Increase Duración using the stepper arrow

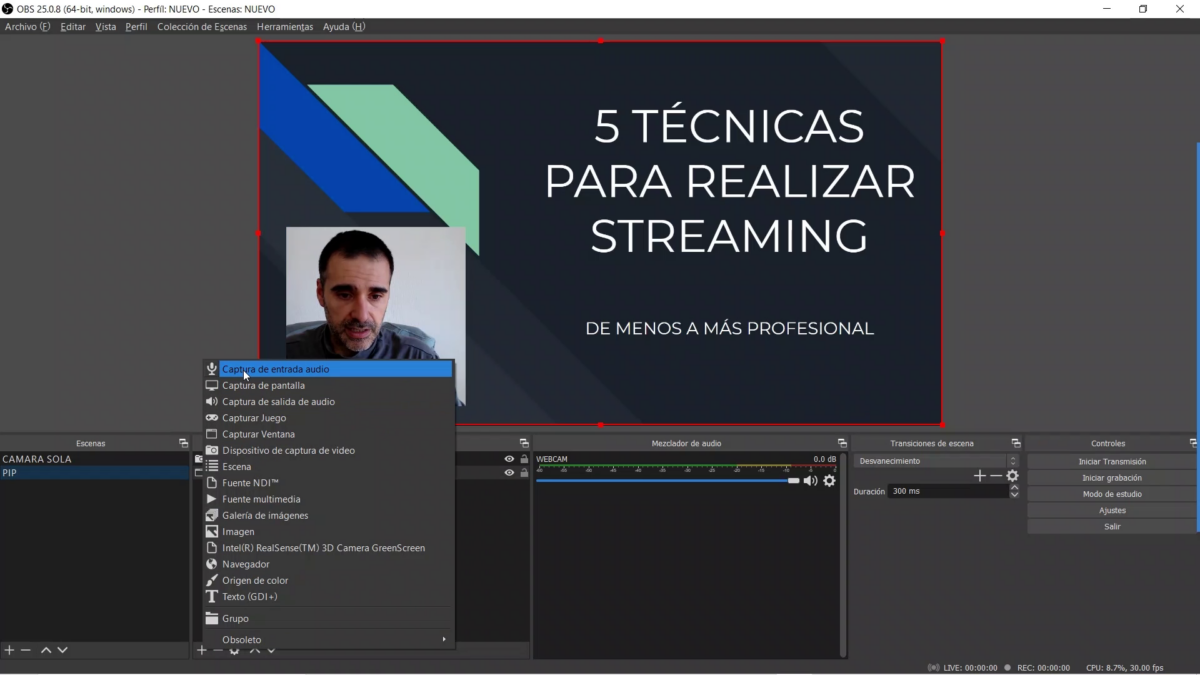(x=1013, y=487)
